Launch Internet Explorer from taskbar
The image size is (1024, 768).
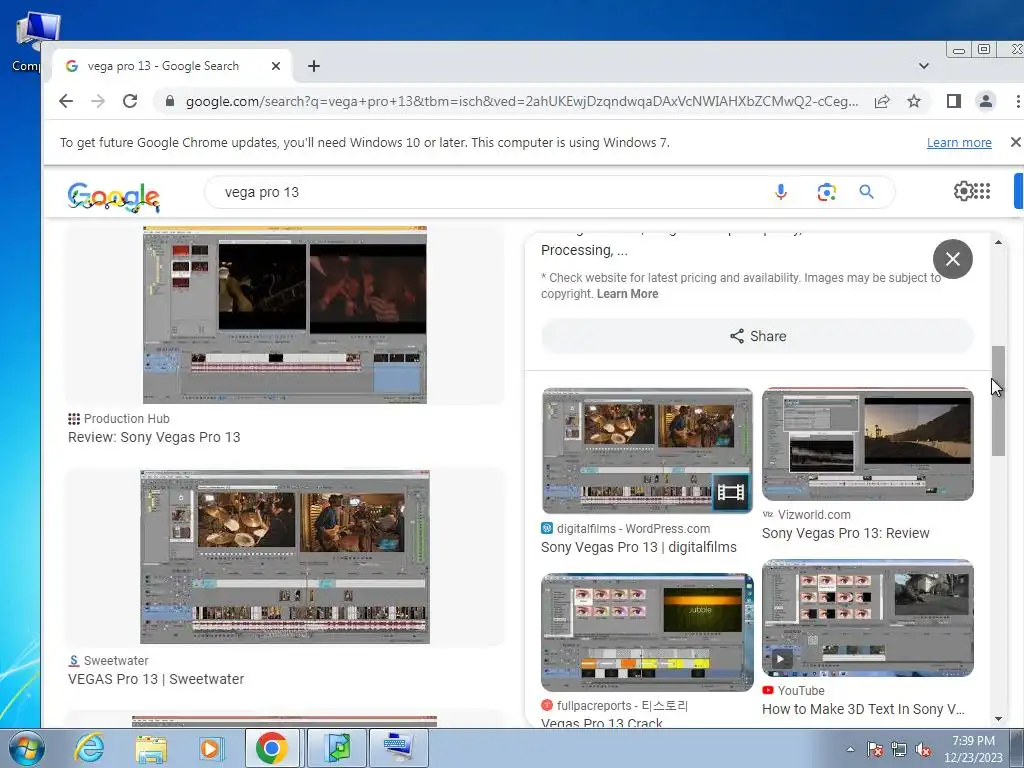(89, 748)
